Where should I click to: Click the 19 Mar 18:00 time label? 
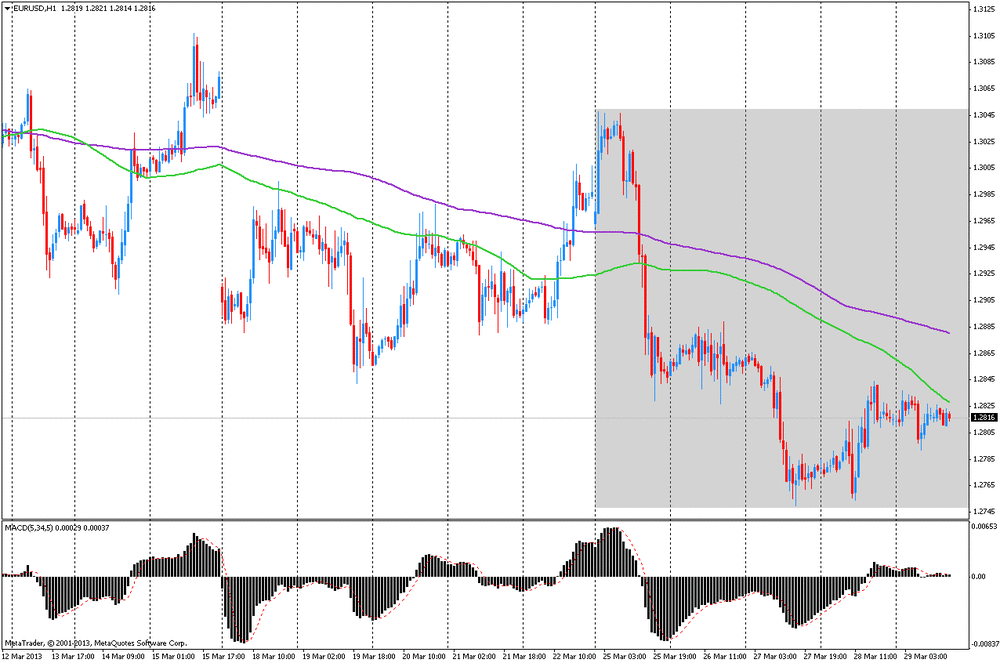373,656
